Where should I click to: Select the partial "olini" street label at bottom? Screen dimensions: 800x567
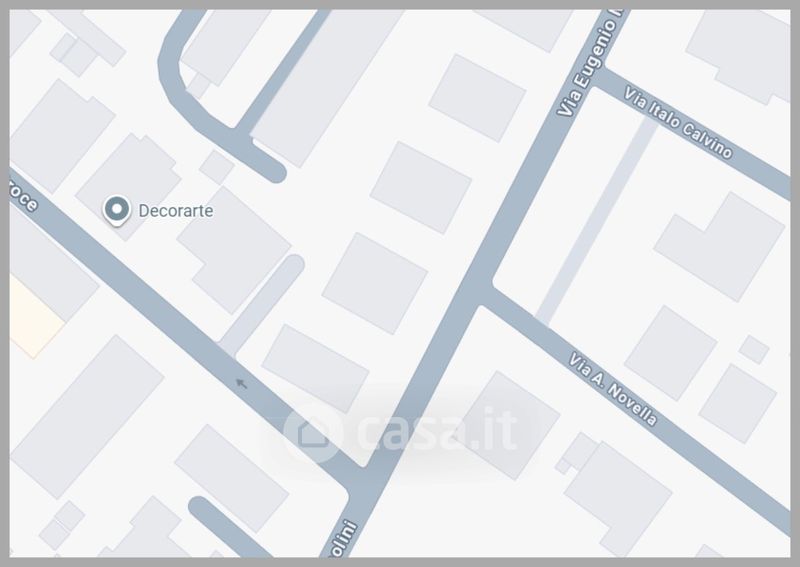pos(344,538)
